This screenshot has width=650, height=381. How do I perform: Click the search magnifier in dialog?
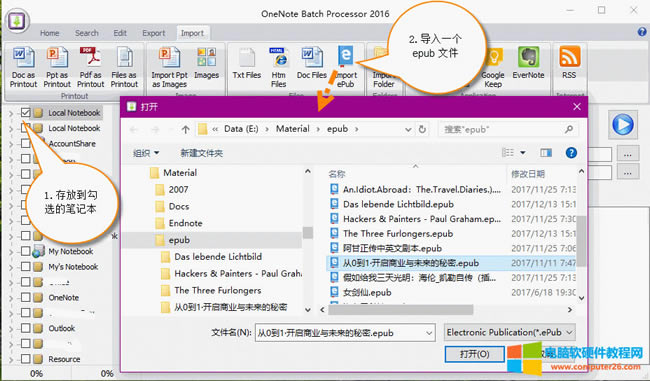pos(569,129)
